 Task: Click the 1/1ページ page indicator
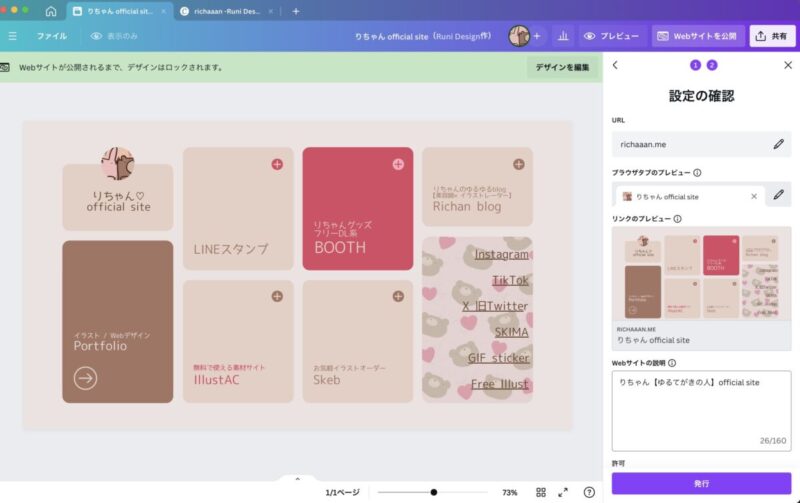342,493
